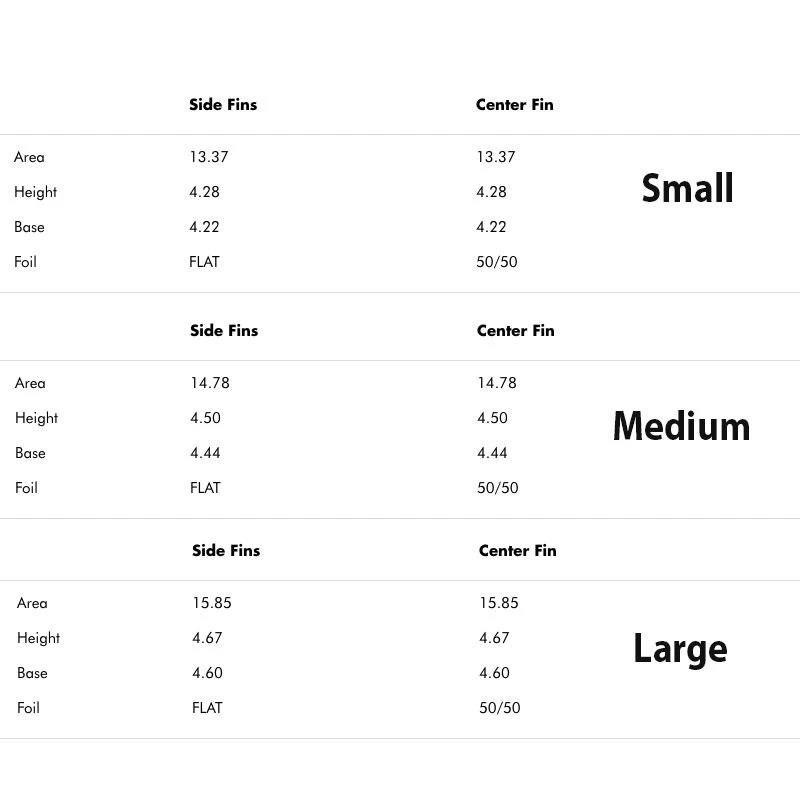Select the 4.60 Side Fins base value
The height and width of the screenshot is (800, 800).
[x=207, y=673]
